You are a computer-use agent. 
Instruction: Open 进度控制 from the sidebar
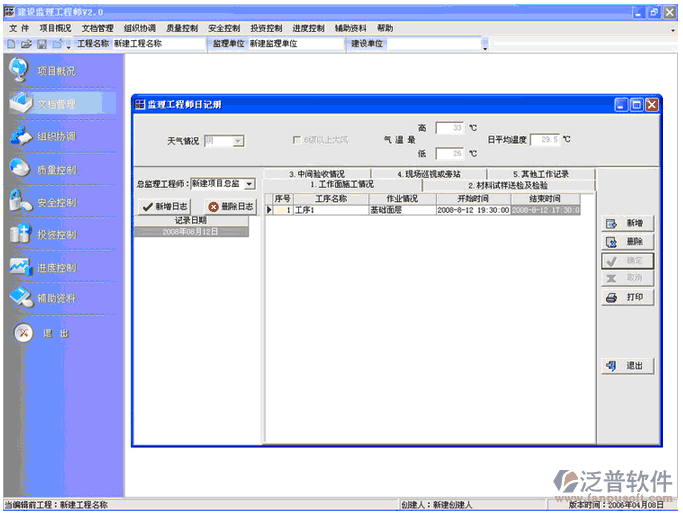(x=20, y=267)
